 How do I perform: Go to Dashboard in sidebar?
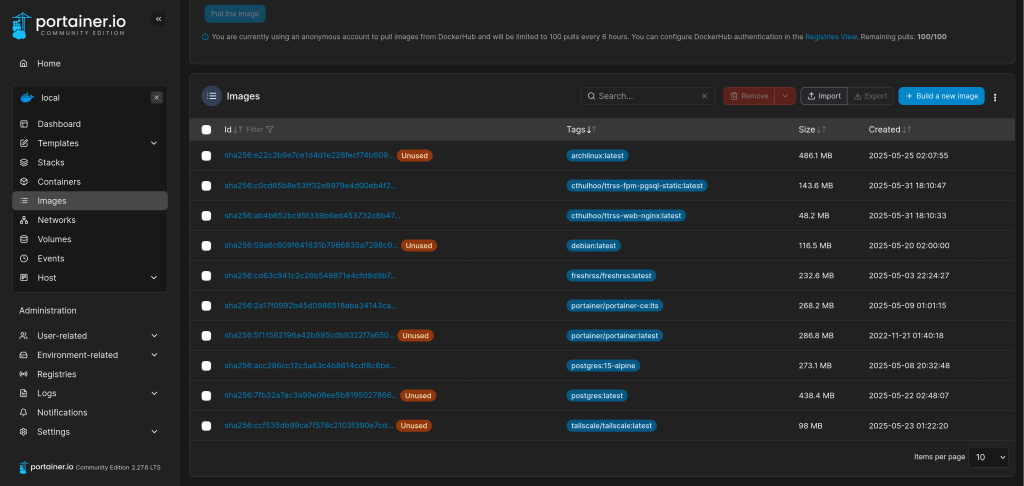pyautogui.click(x=59, y=125)
